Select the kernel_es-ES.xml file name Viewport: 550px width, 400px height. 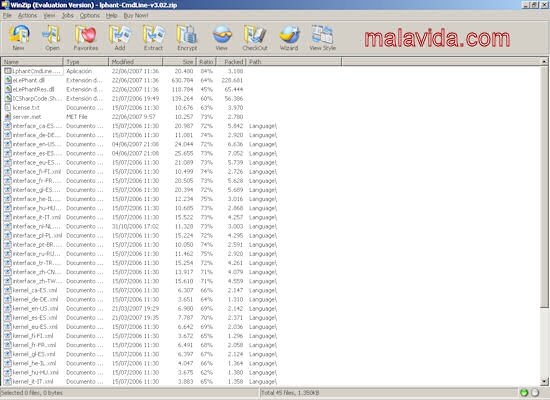coord(35,318)
